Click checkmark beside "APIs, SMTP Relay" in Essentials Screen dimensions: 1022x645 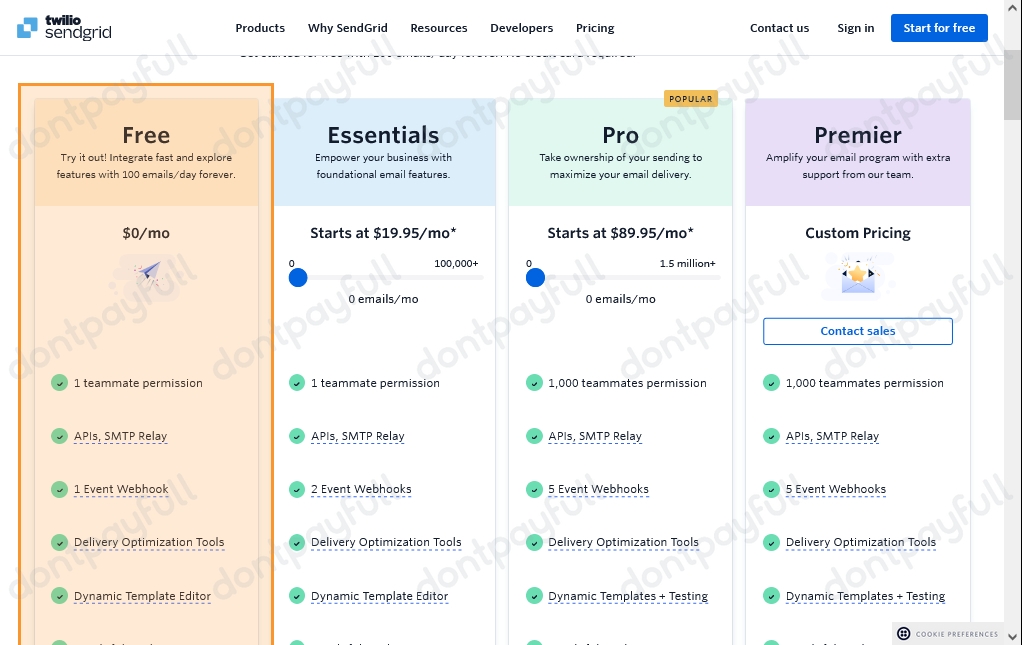pyautogui.click(x=297, y=436)
